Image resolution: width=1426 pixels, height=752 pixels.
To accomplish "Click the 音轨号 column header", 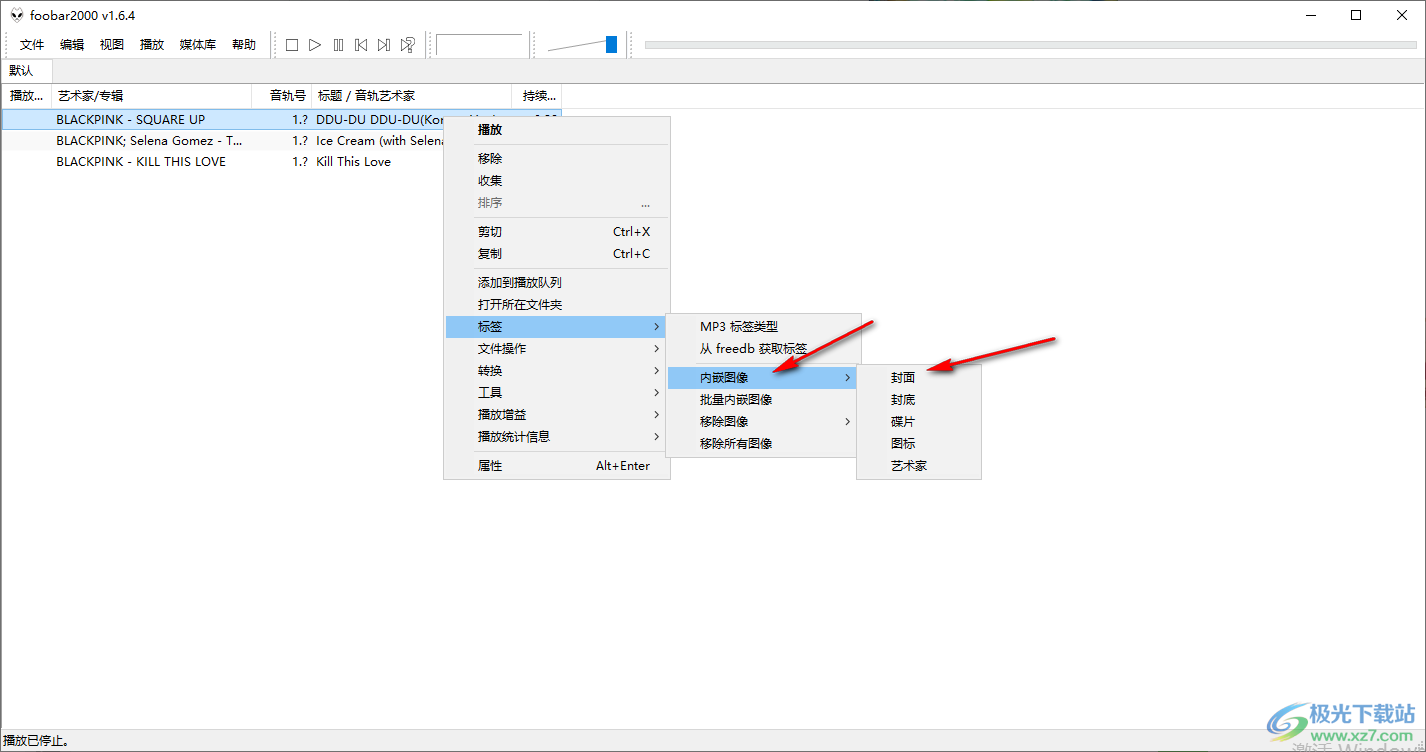I will click(x=282, y=96).
